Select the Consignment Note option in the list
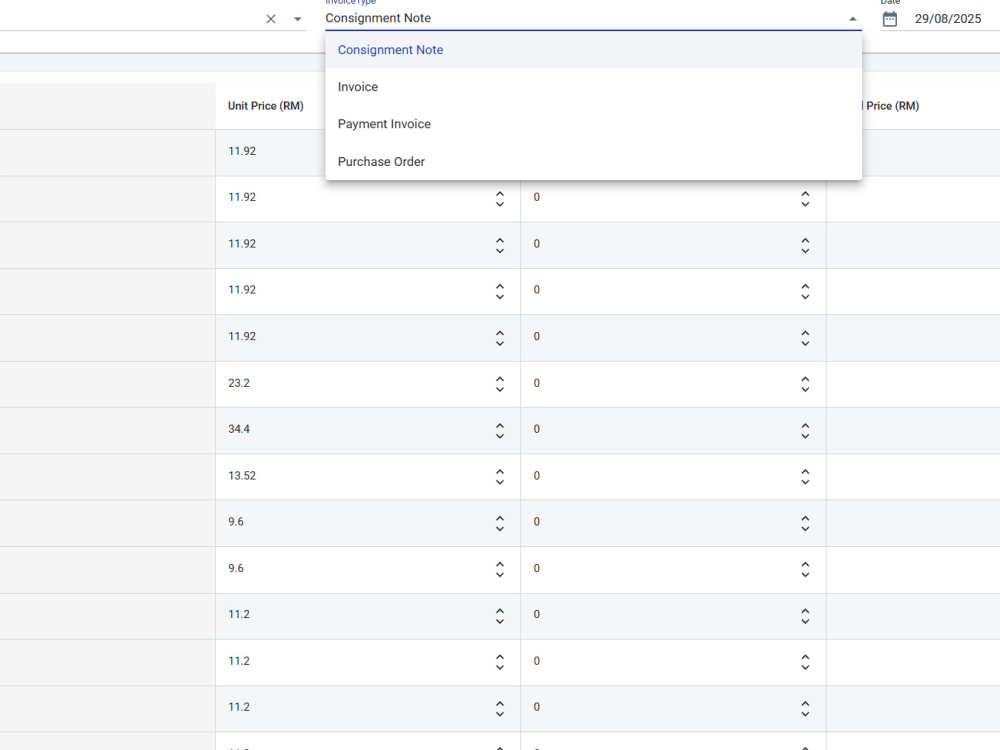The image size is (1000, 750). tap(593, 50)
